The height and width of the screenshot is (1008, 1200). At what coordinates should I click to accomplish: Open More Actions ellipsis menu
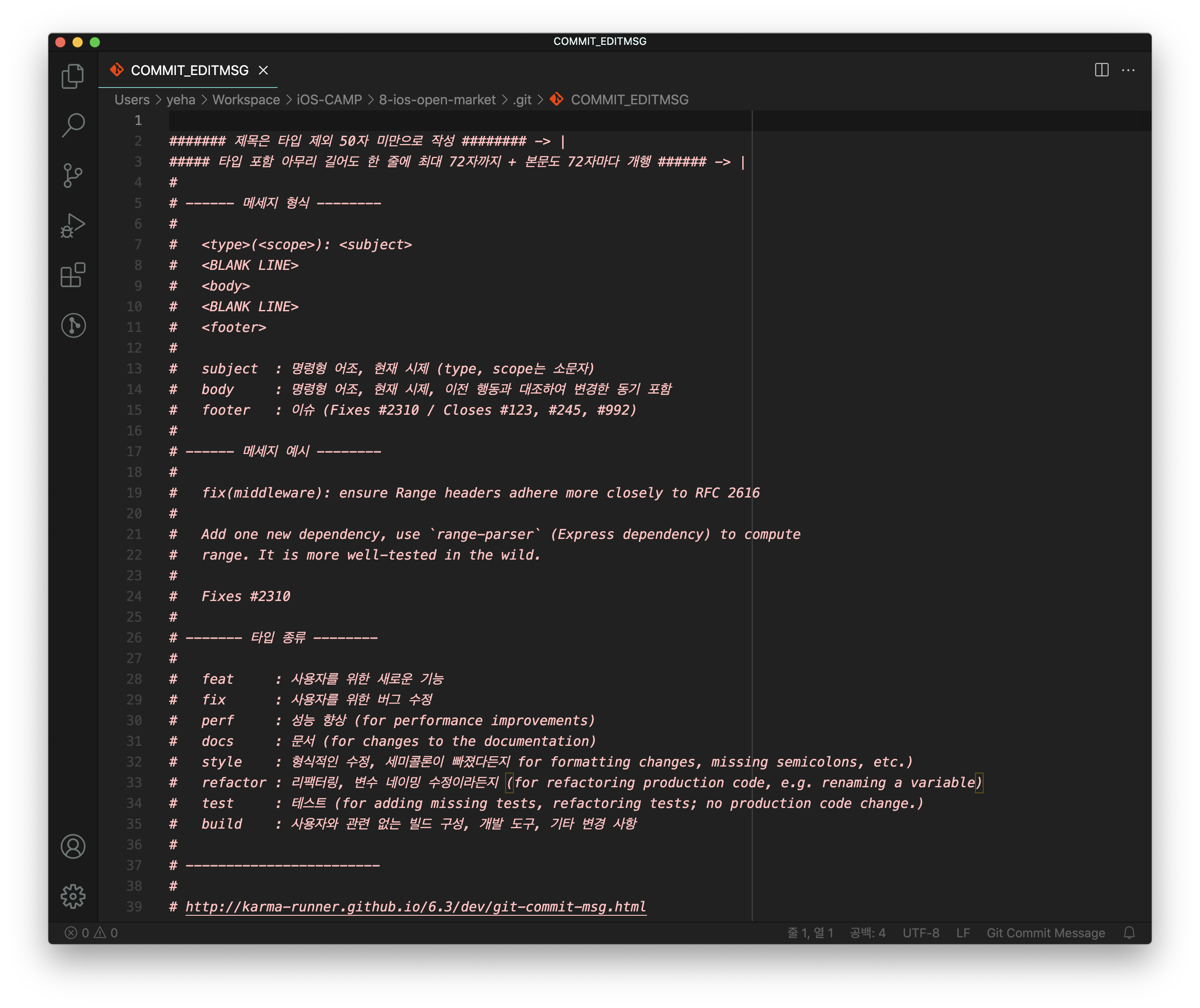point(1128,70)
